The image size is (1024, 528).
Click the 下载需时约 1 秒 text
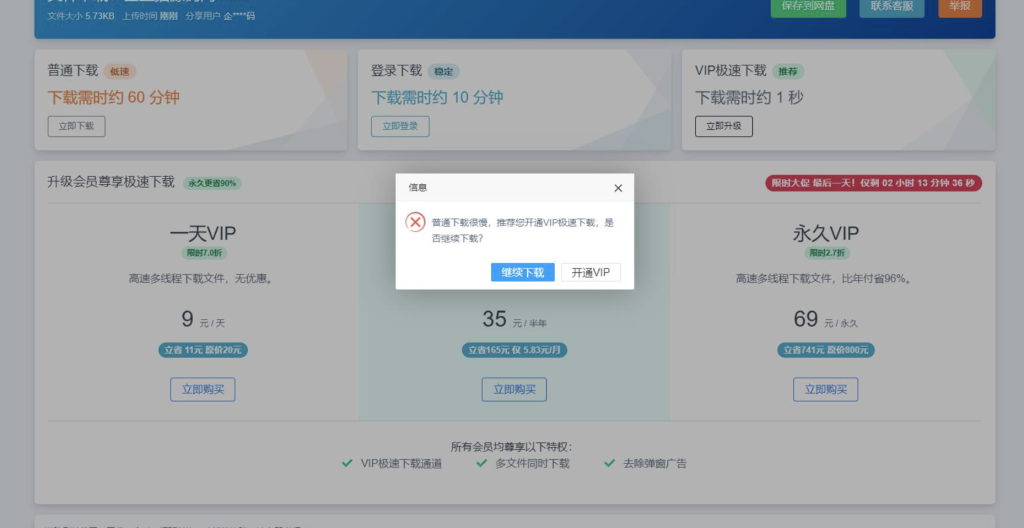click(749, 97)
